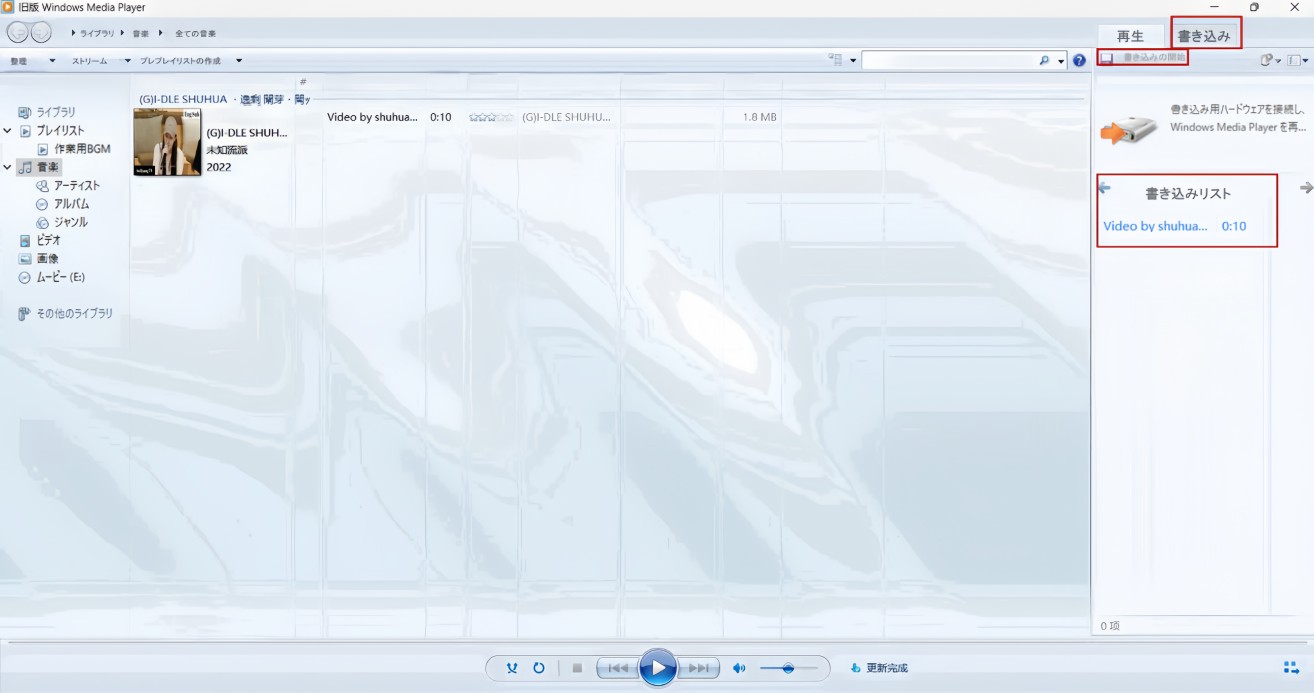The image size is (1314, 693).
Task: Select ジャンル under 音楽
Action: 70,222
